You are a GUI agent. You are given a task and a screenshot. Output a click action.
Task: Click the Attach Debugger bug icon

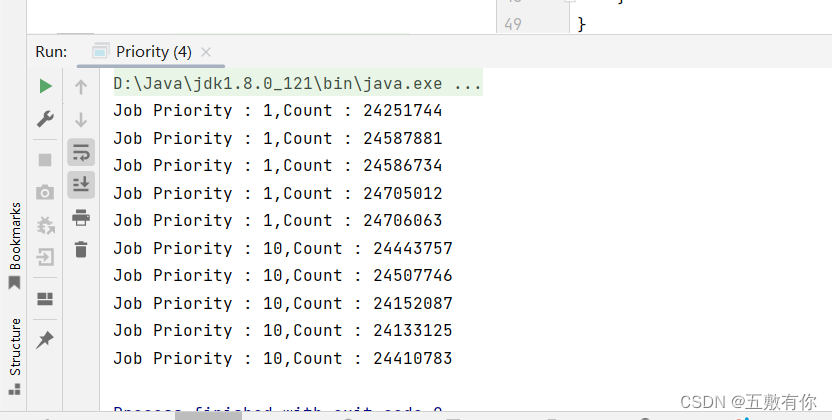pos(46,225)
